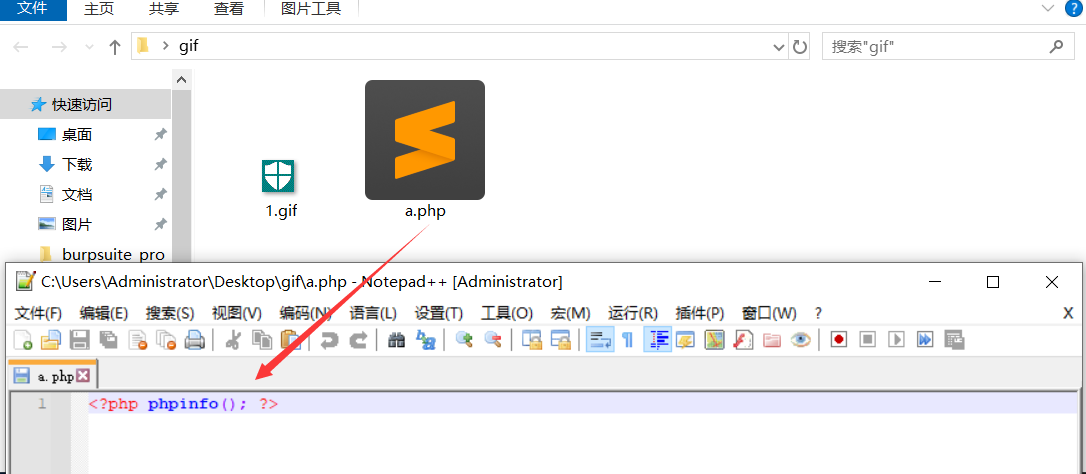Click the Zoom In magnifier icon
1086x474 pixels.
click(x=463, y=340)
